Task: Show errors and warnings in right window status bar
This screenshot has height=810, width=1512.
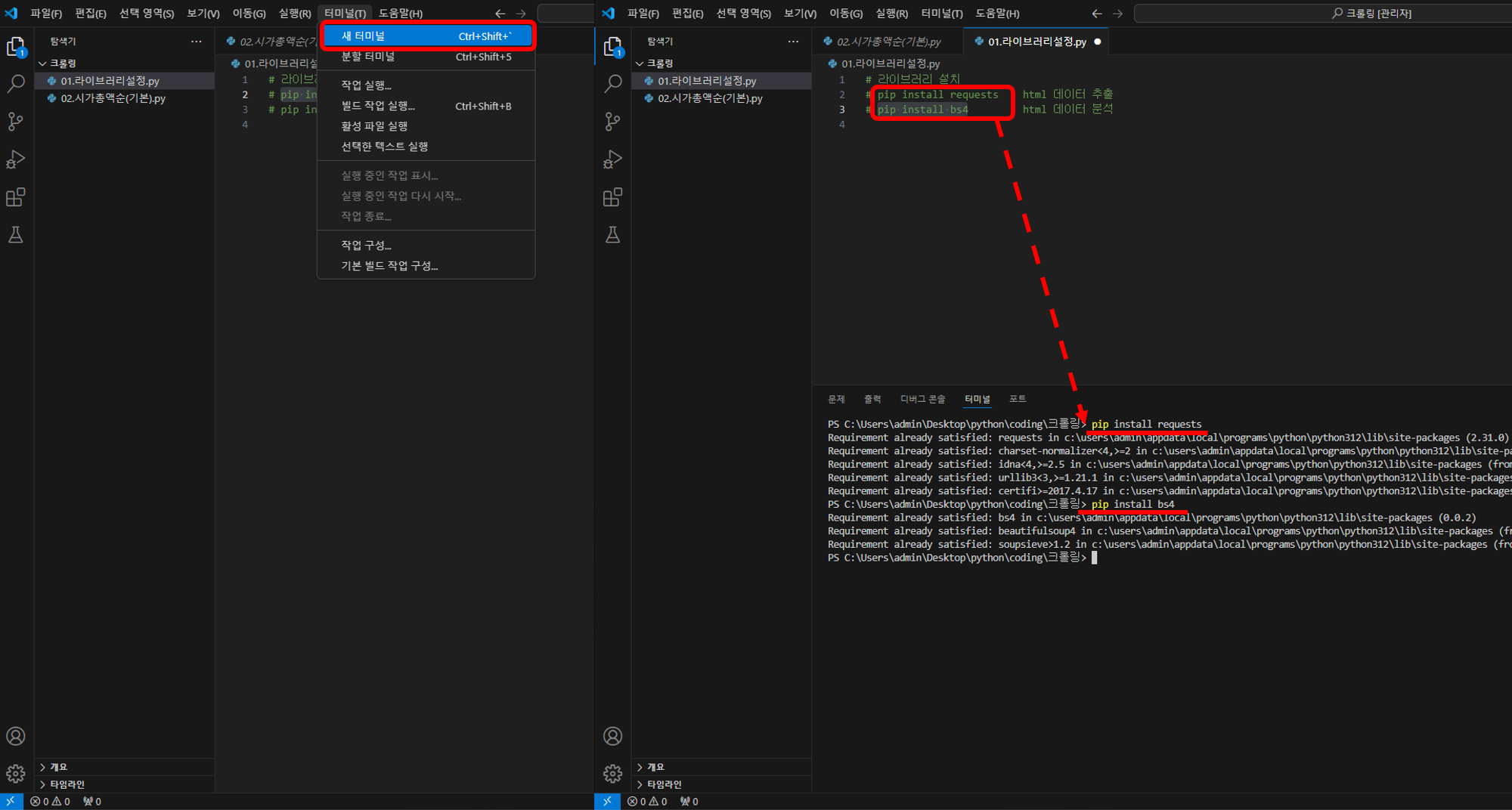Action: [647, 802]
